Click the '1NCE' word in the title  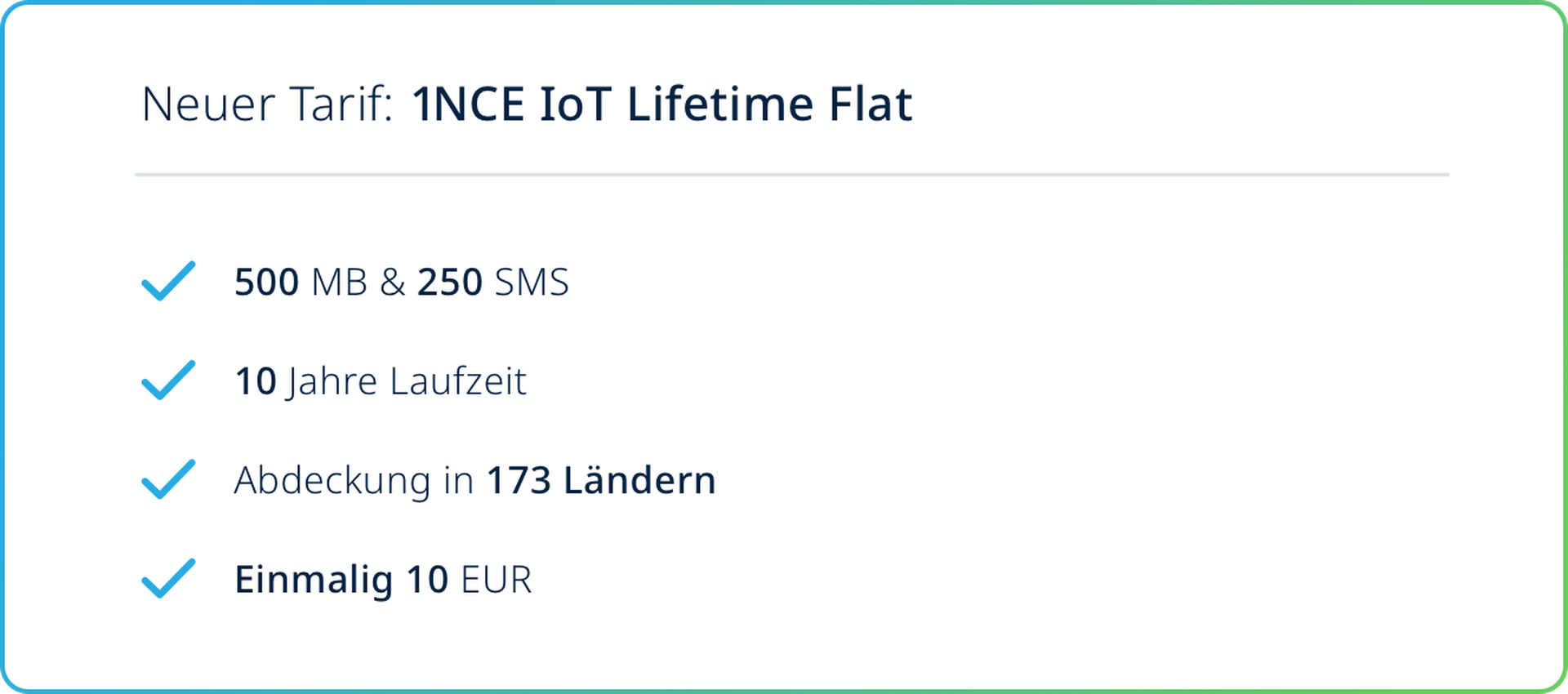click(468, 105)
